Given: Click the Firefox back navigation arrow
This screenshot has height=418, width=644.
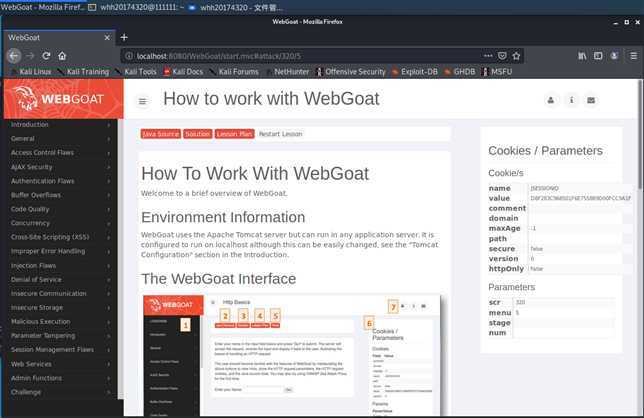Looking at the screenshot, I should coord(14,55).
